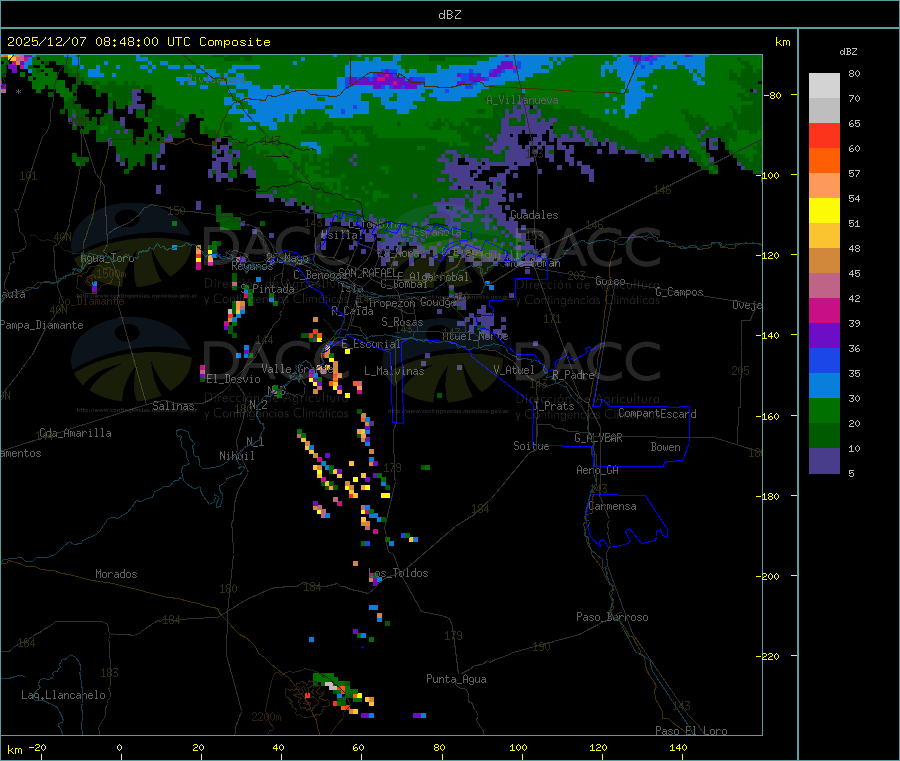900x761 pixels.
Task: Click the Carmensa map label
Action: (x=612, y=506)
